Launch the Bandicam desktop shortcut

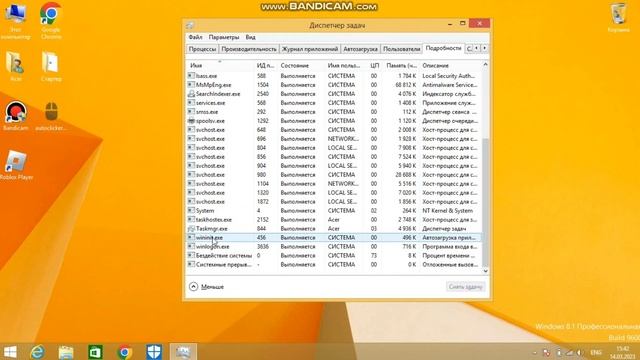coord(16,116)
